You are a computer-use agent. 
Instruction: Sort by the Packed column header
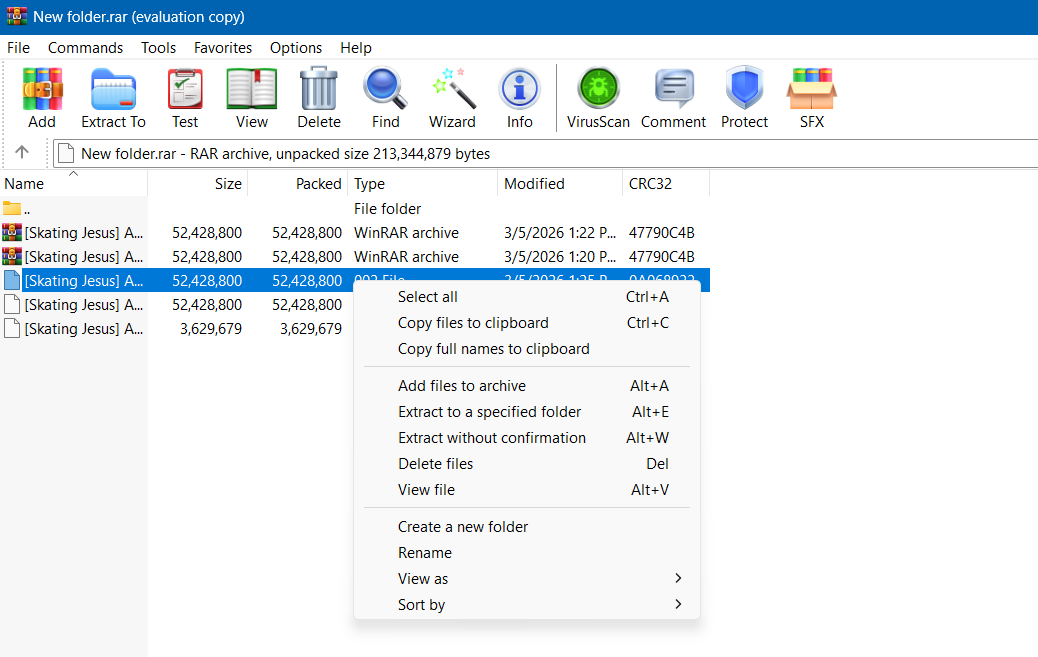(x=297, y=183)
